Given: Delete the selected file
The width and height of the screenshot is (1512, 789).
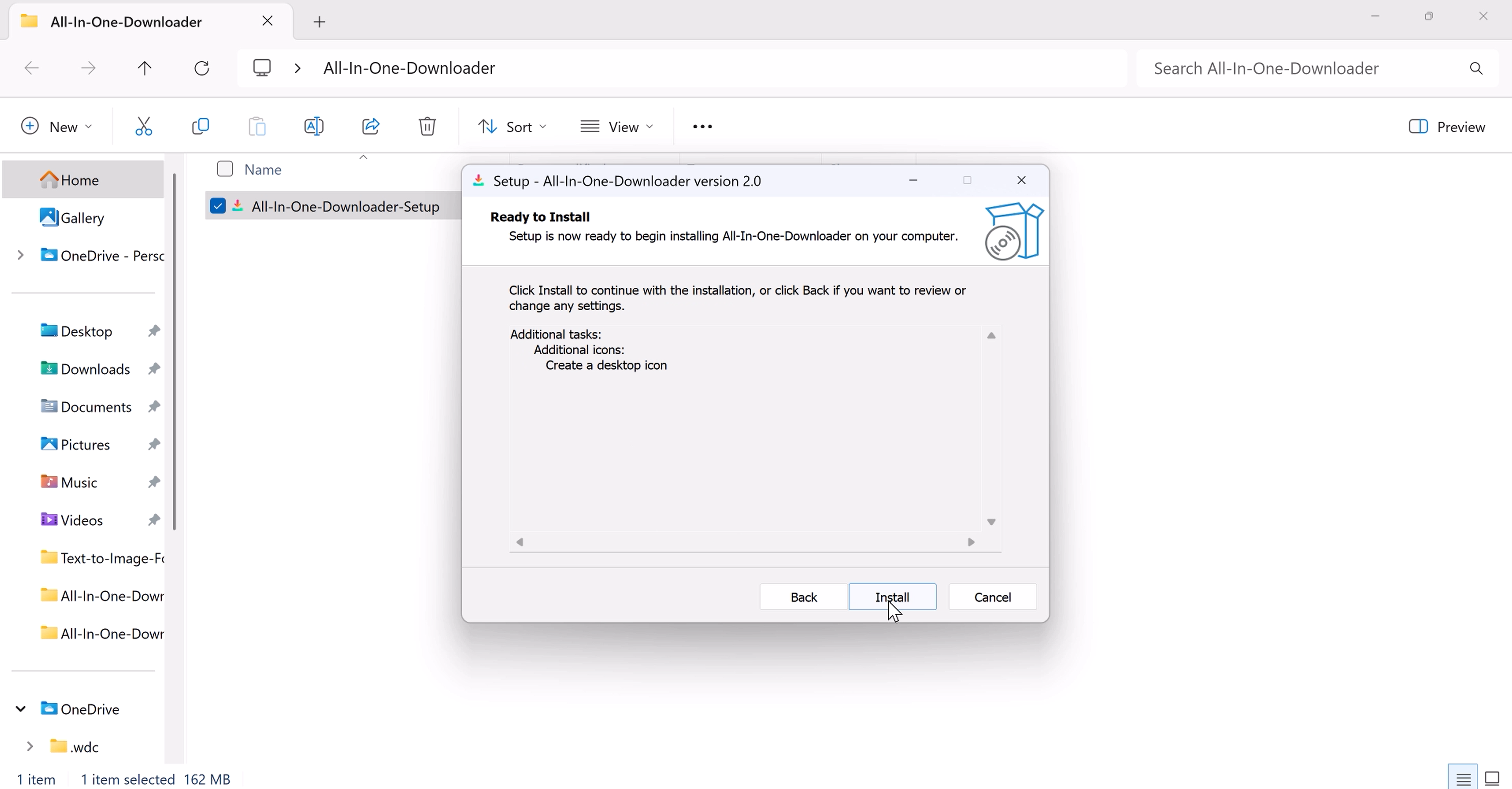Looking at the screenshot, I should [x=427, y=126].
